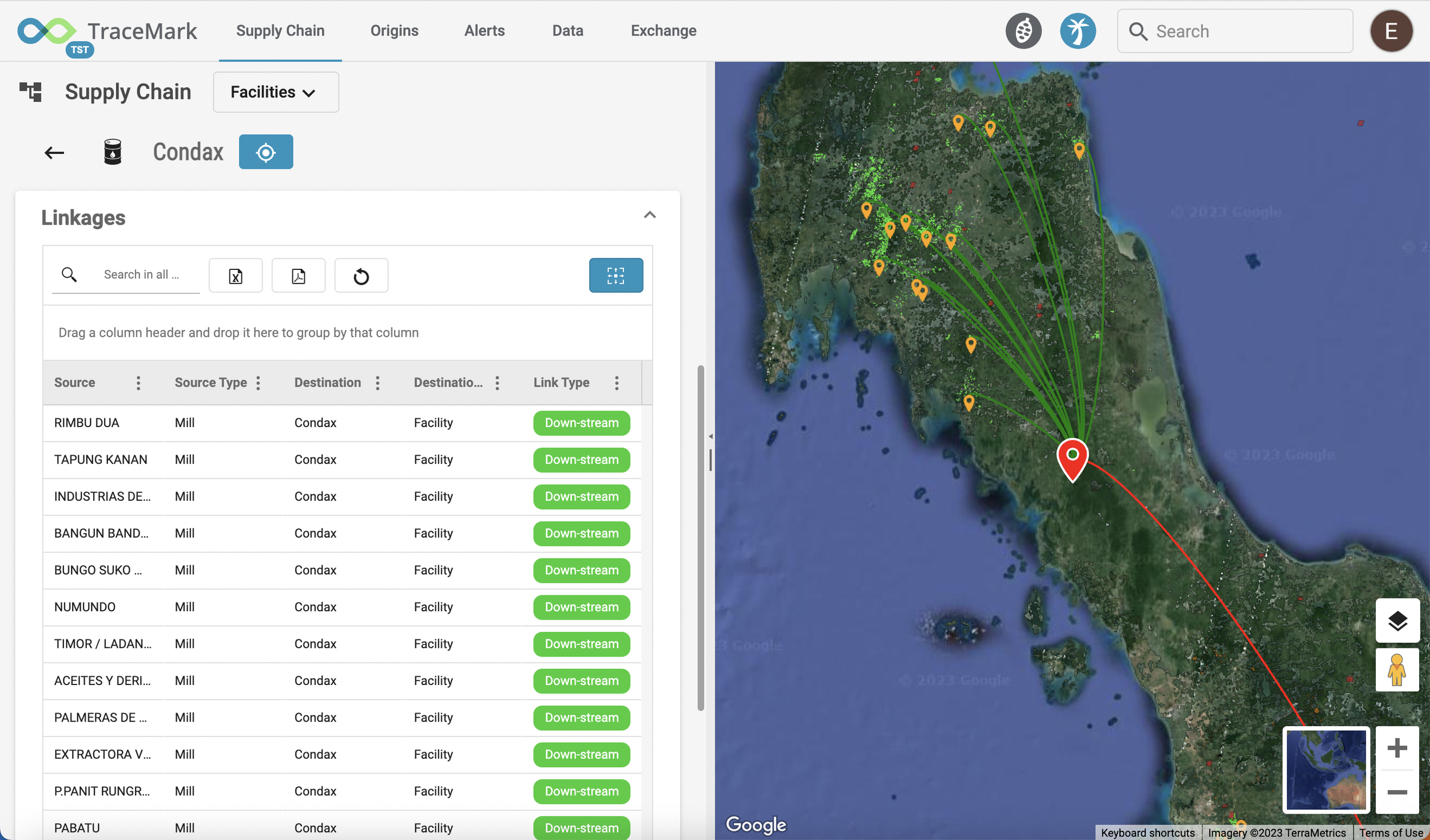Select the palm commodity icon in header
The width and height of the screenshot is (1430, 840).
tap(1078, 31)
